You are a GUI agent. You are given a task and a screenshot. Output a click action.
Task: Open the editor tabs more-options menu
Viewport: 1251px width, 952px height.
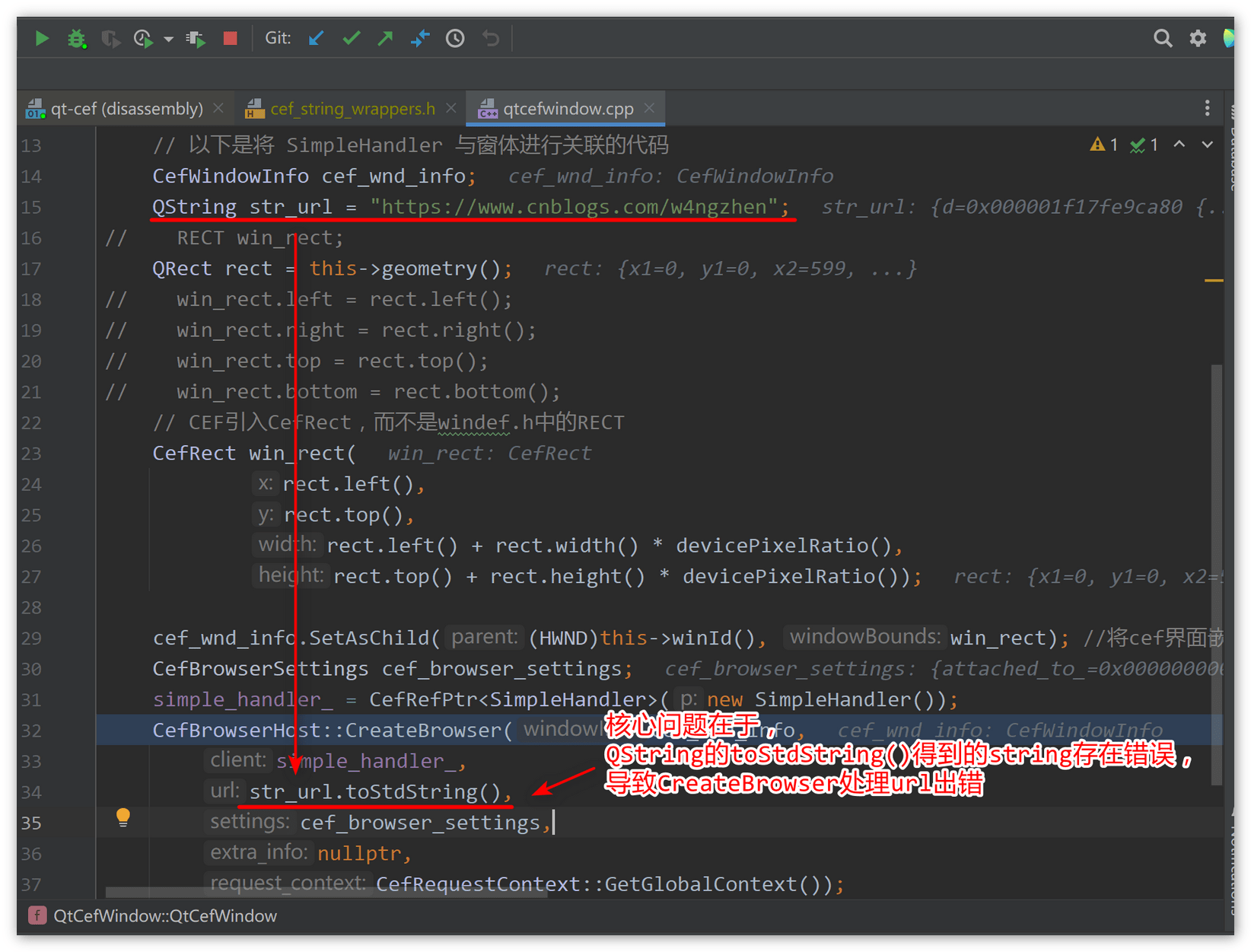[1207, 108]
